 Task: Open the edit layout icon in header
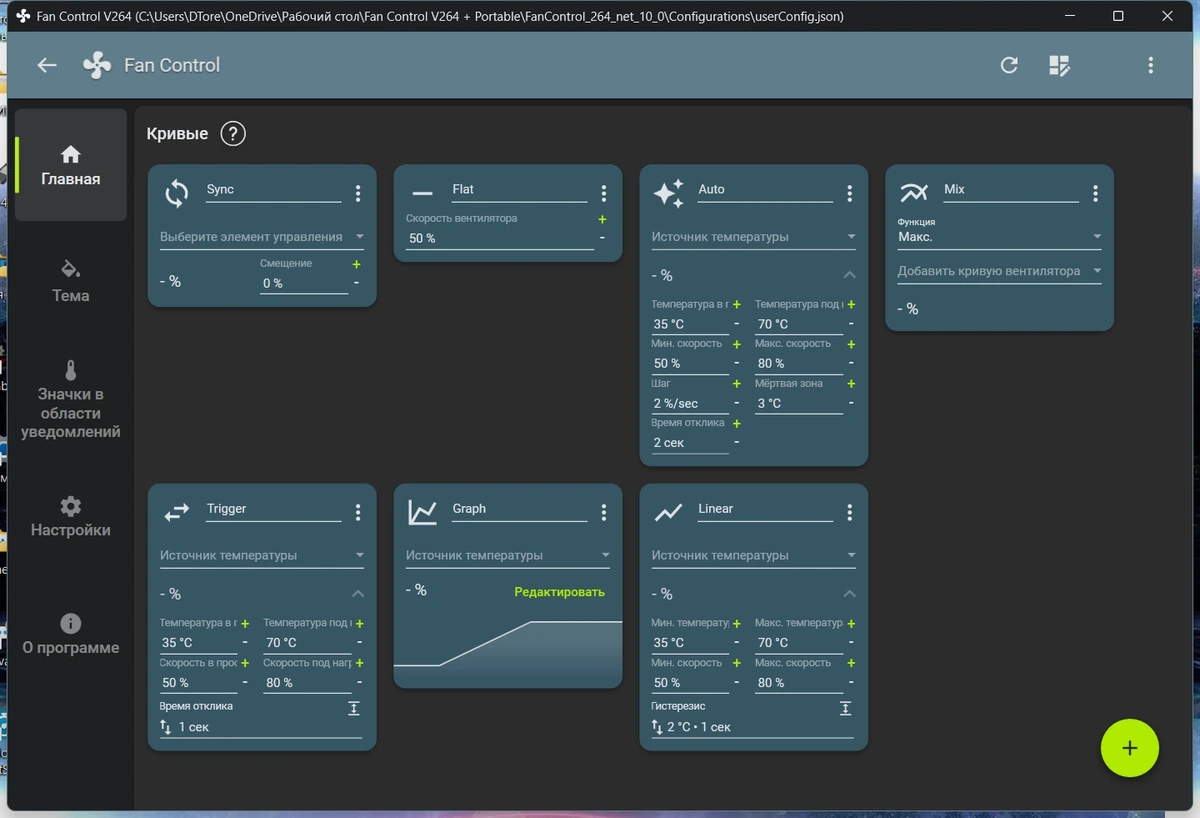pos(1059,65)
